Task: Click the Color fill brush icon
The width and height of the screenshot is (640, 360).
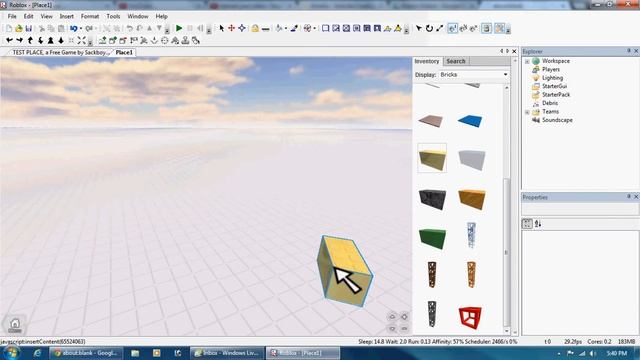Action: [294, 28]
